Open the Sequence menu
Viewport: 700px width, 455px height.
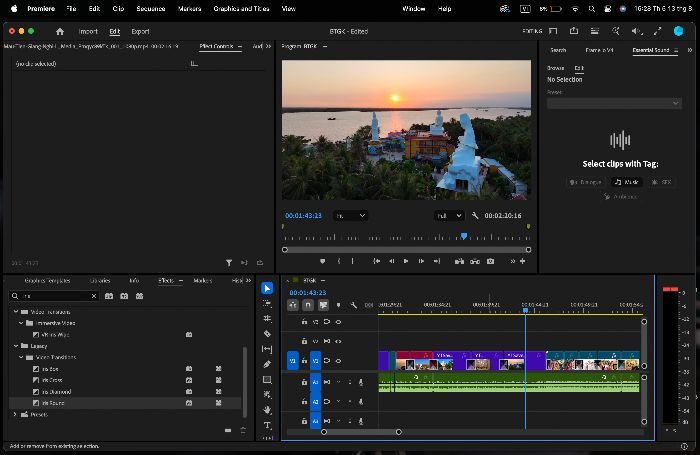point(150,8)
